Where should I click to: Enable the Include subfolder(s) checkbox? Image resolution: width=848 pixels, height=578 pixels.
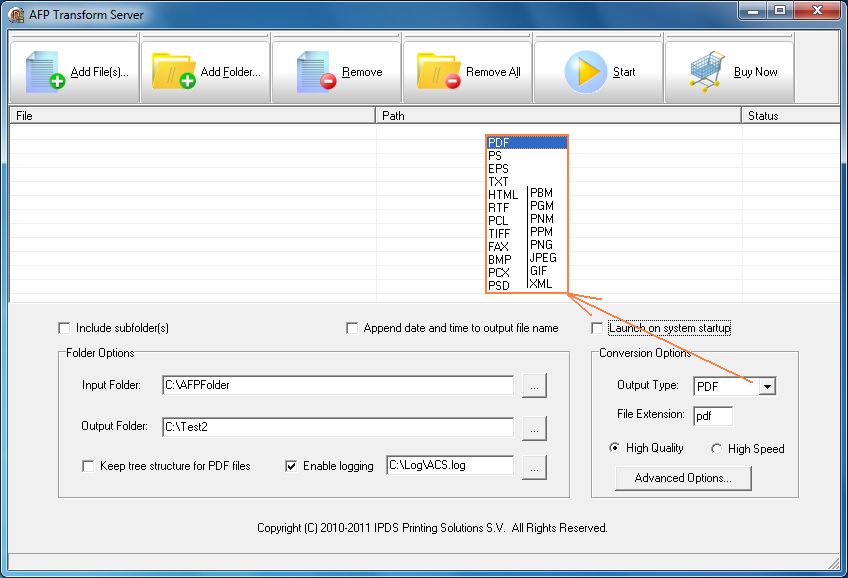pos(64,328)
